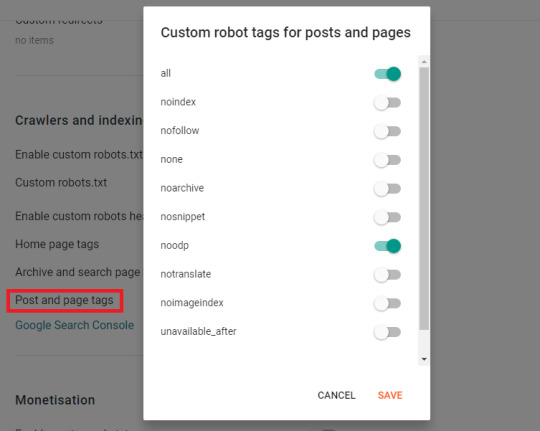
Task: Enable the noarchive switch
Action: point(387,189)
